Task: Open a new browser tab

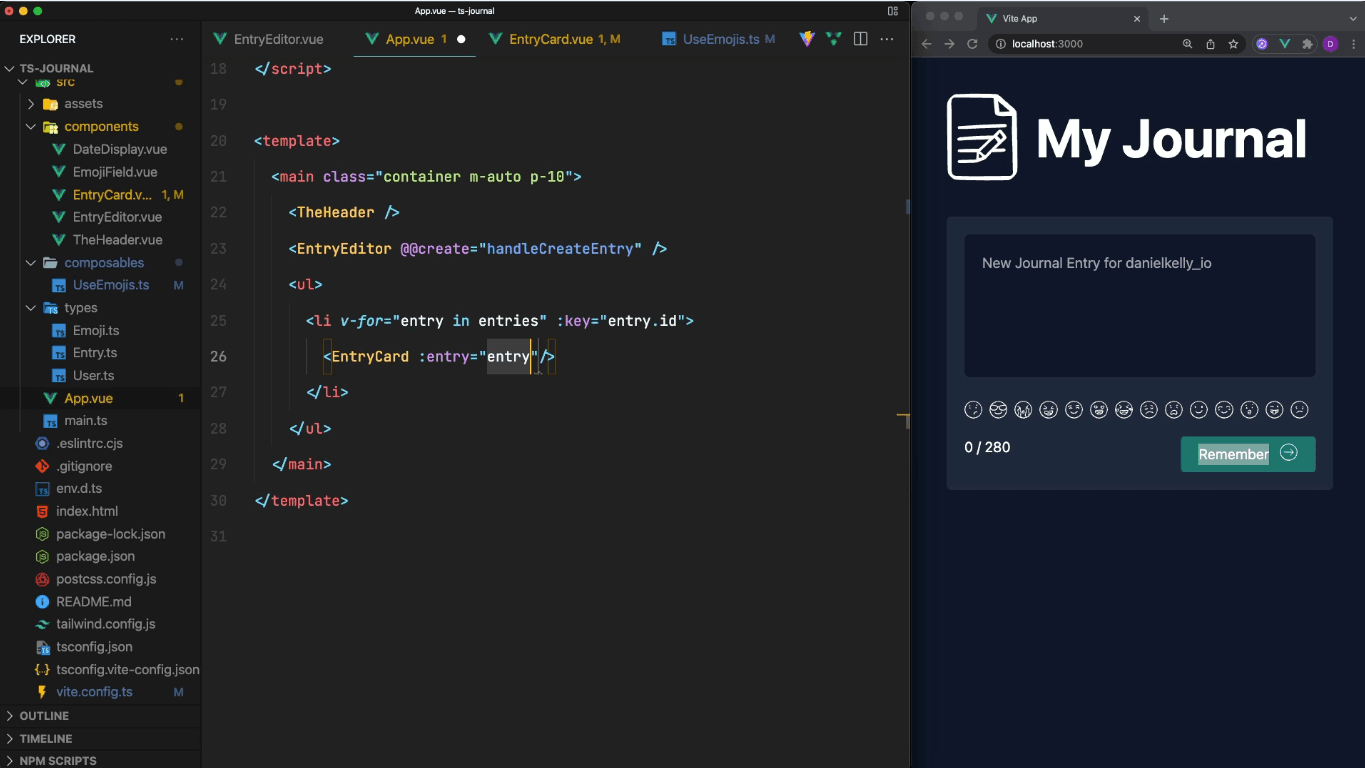Action: [x=1164, y=19]
